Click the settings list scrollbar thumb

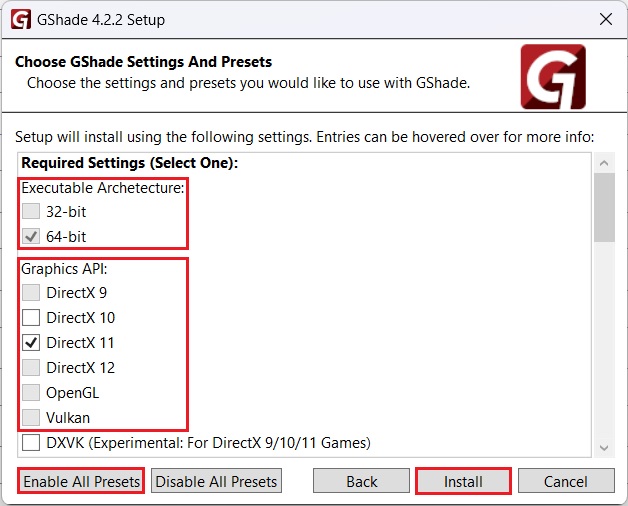pos(604,207)
